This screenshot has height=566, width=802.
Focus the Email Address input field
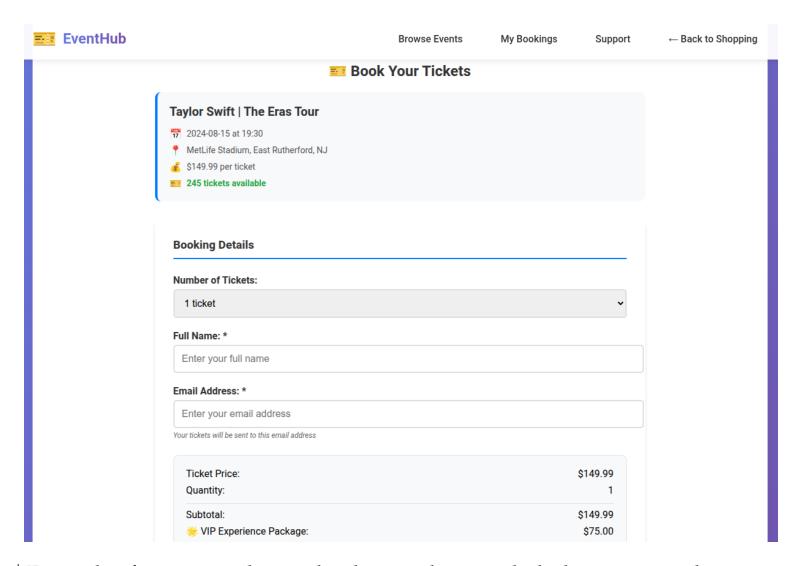point(408,414)
